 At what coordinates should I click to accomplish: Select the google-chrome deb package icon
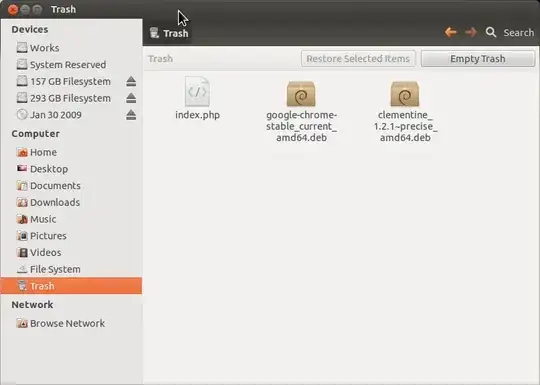pyautogui.click(x=301, y=94)
